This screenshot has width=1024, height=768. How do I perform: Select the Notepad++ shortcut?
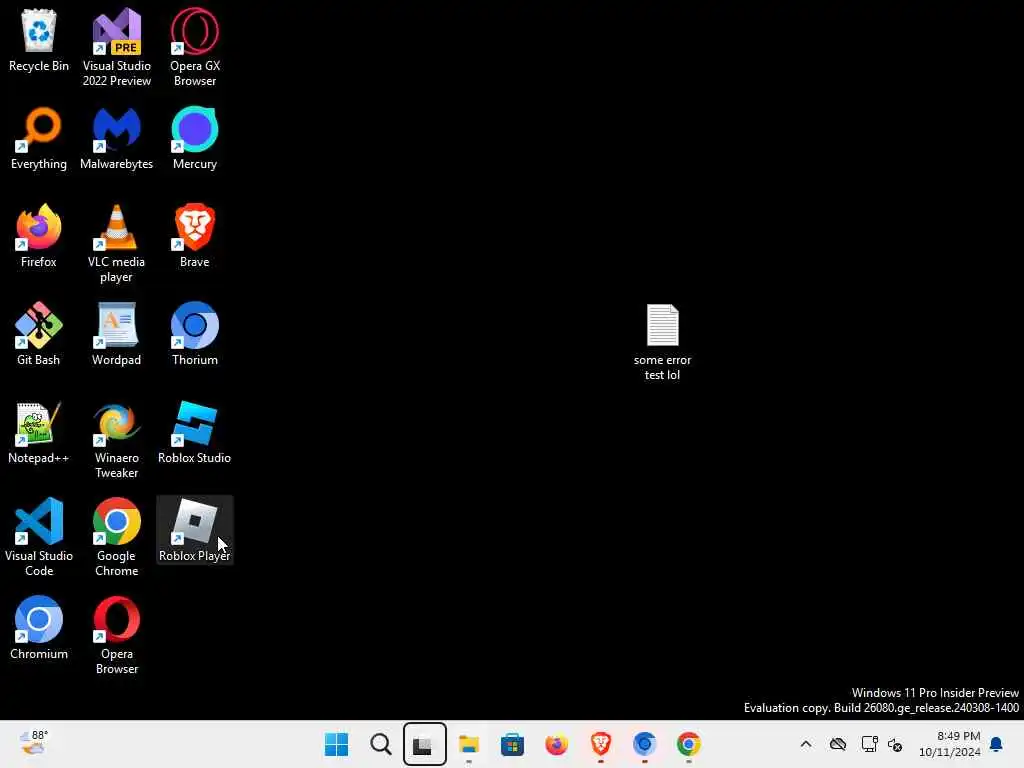(39, 432)
